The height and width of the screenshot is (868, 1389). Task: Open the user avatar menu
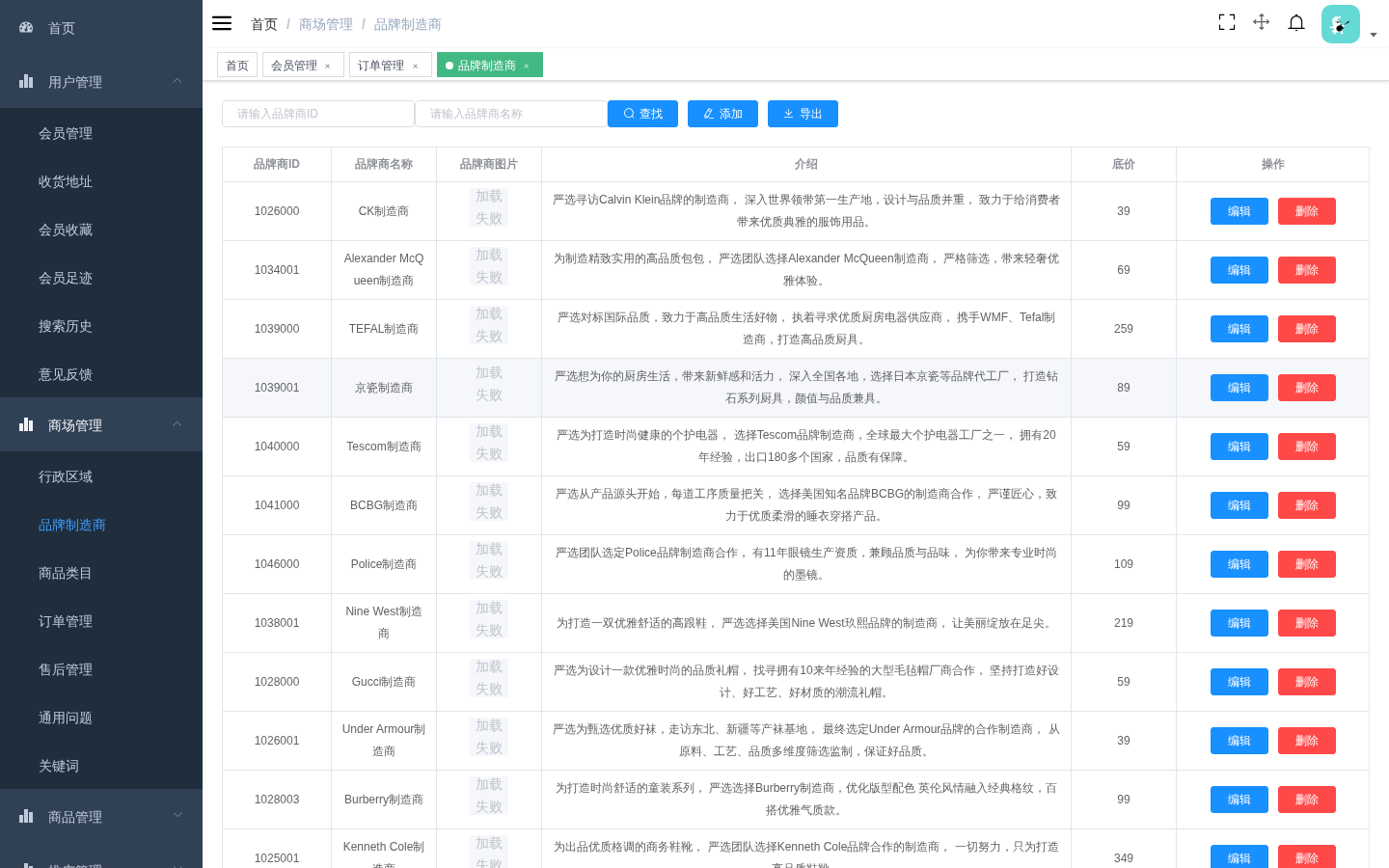click(x=1341, y=24)
